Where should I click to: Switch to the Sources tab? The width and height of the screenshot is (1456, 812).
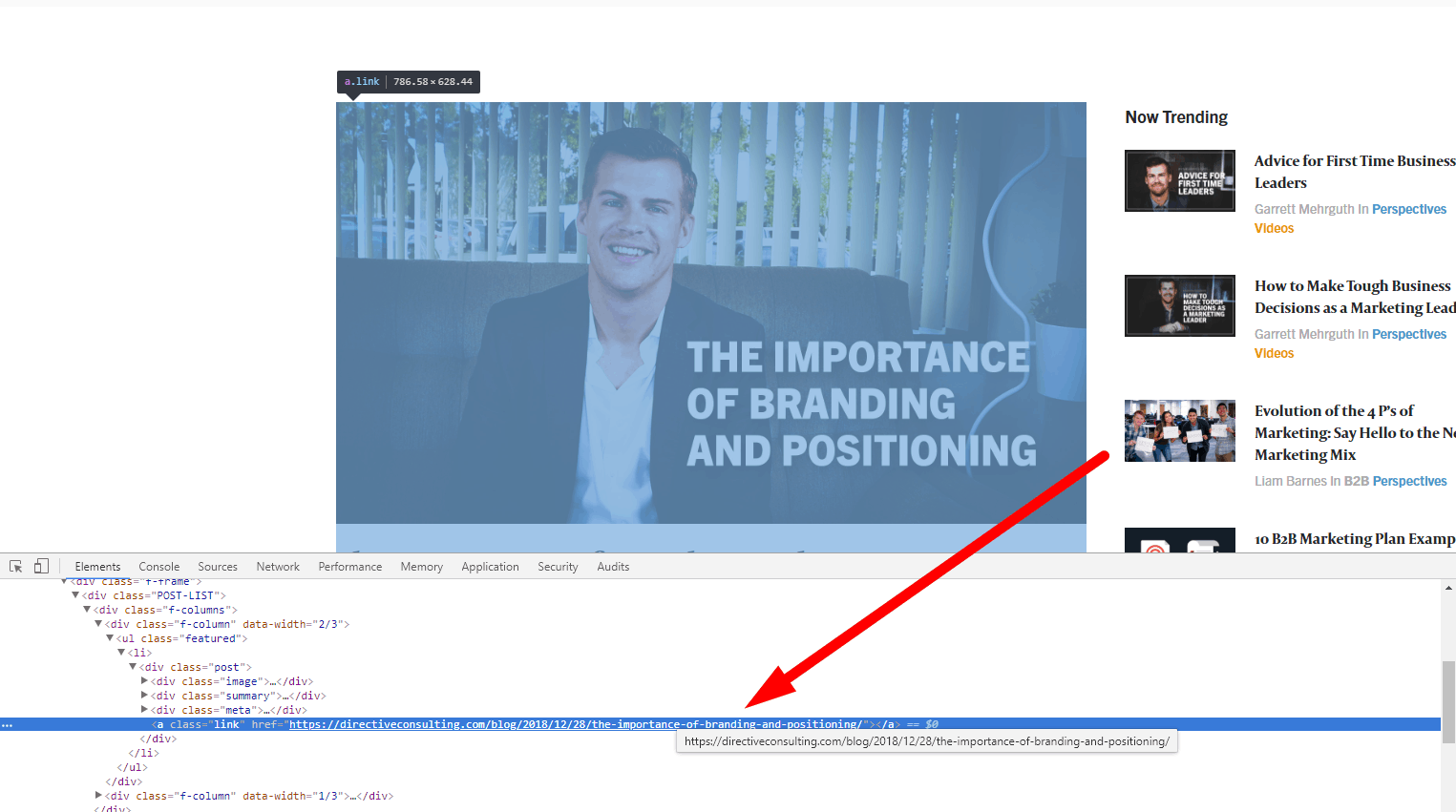point(217,566)
